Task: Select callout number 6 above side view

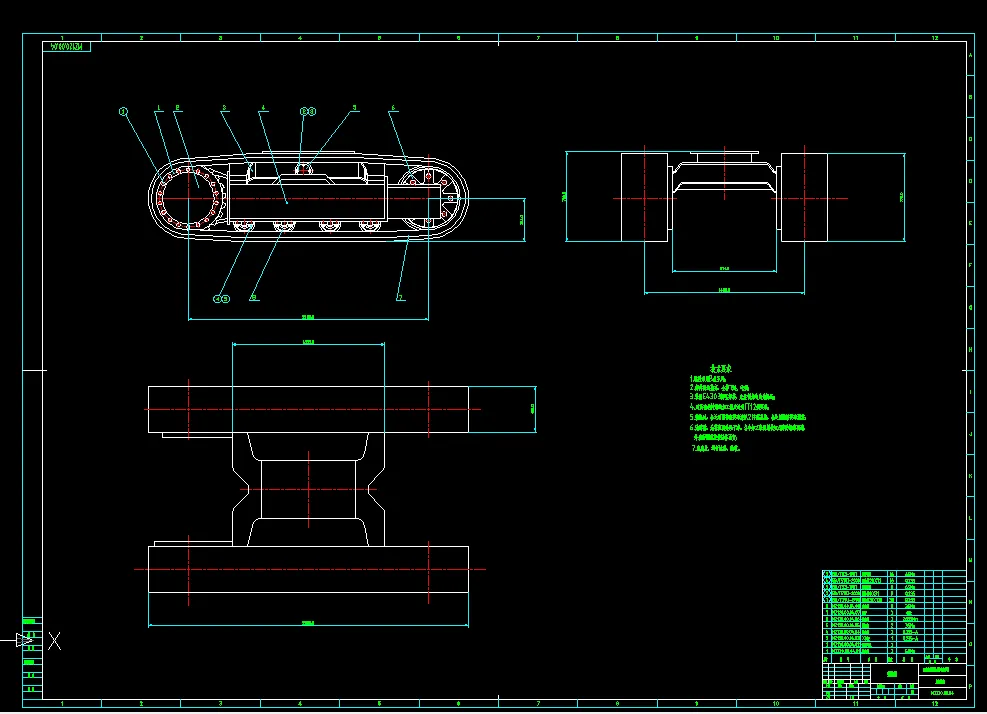Action: tap(393, 108)
